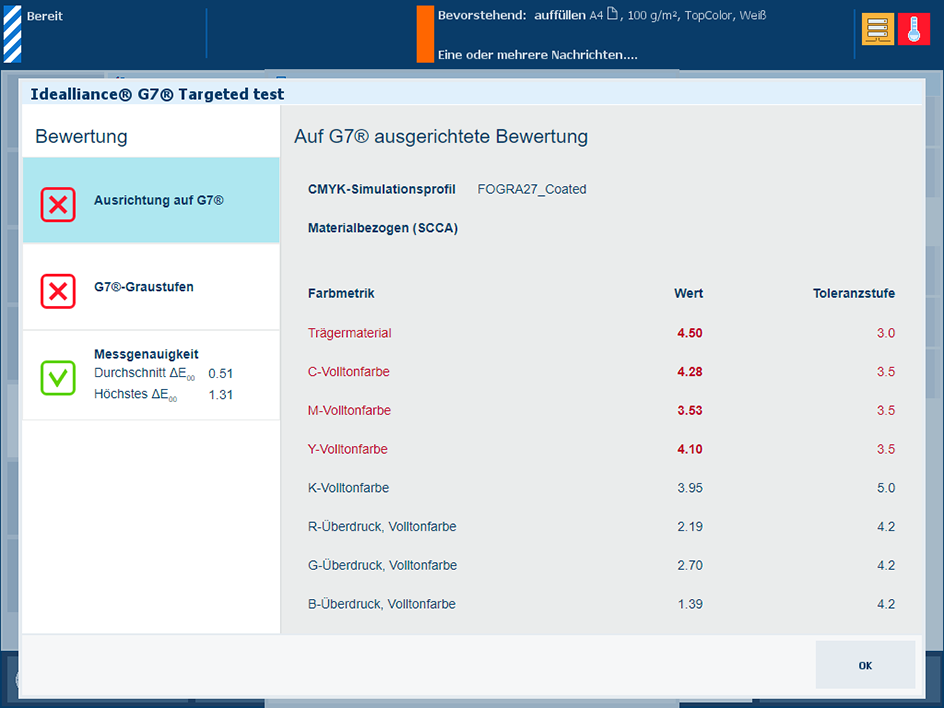This screenshot has width=944, height=708.
Task: Click the C-Volltonfarbe value 4.28
Action: point(690,371)
